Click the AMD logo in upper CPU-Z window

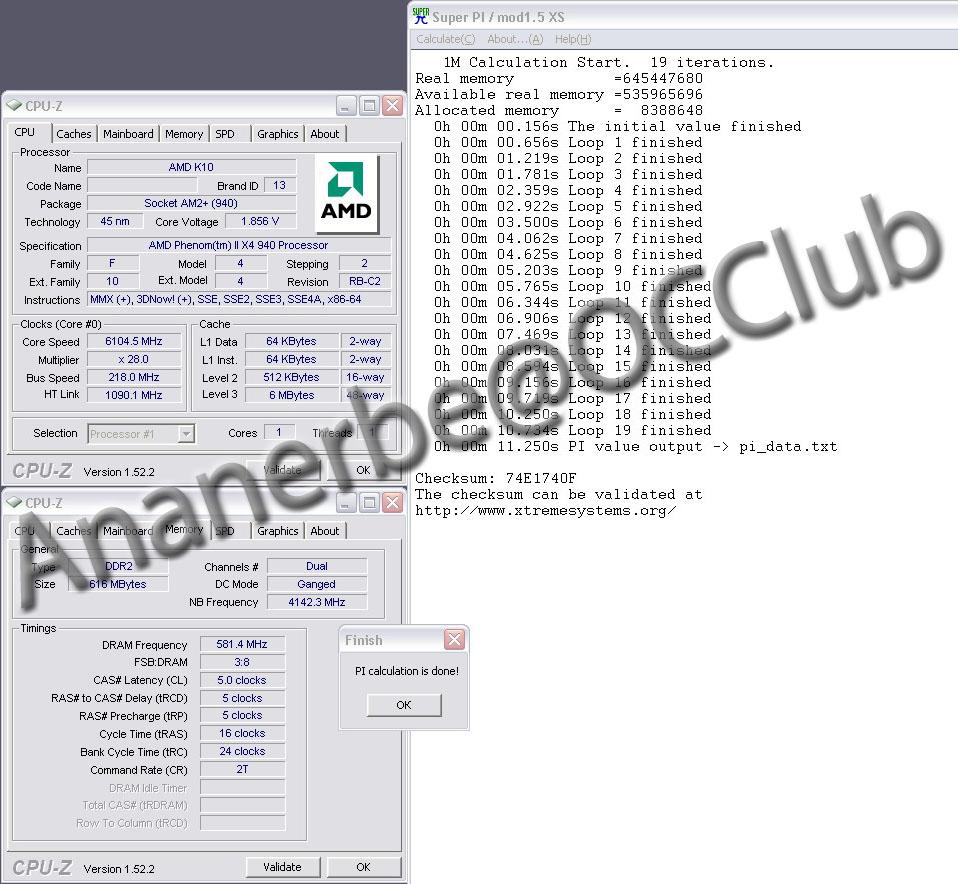click(x=346, y=194)
